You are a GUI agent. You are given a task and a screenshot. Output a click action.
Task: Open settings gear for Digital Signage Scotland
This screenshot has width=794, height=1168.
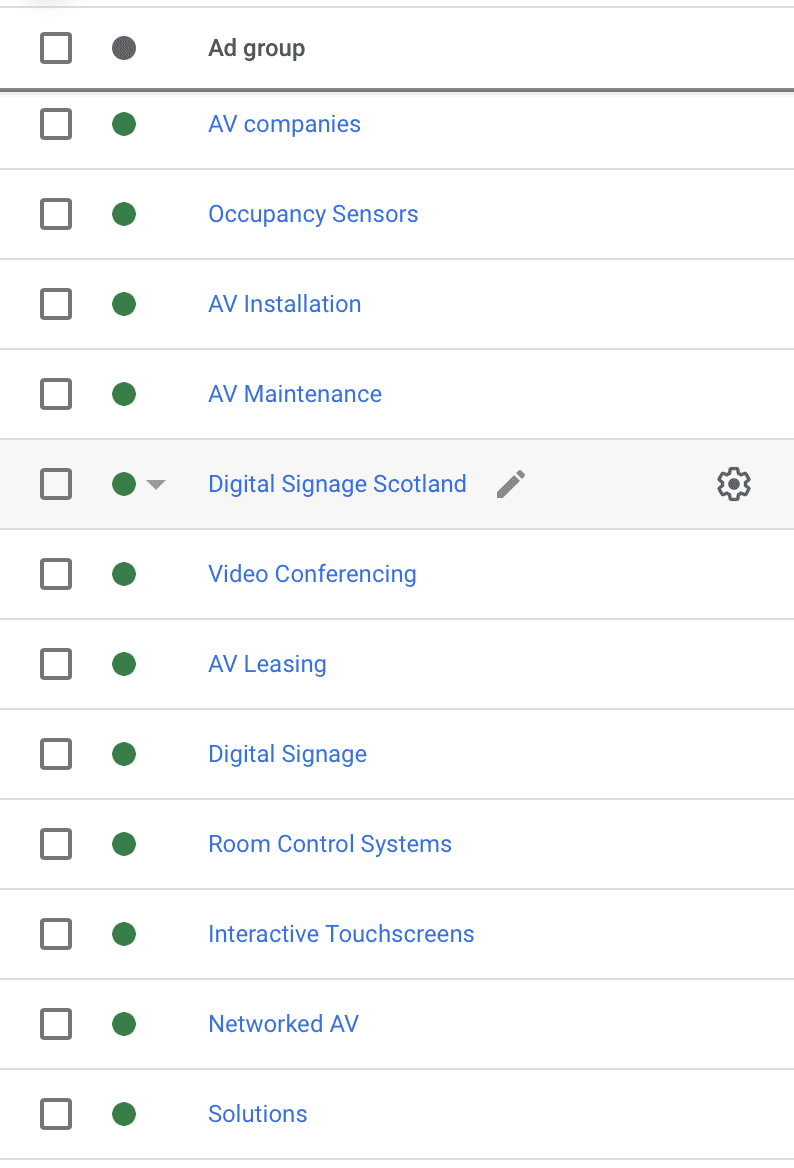pos(734,484)
